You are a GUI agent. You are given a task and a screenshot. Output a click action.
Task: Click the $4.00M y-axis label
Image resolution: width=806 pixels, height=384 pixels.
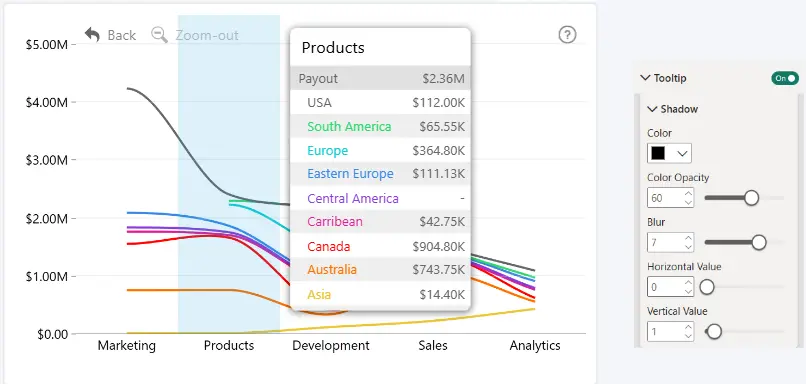pos(46,102)
